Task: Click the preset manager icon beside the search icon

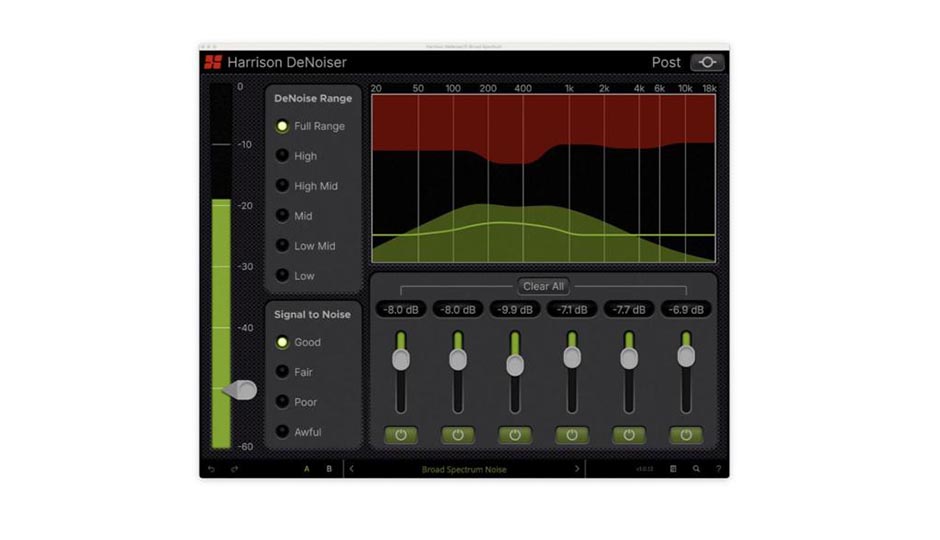Action: 673,469
